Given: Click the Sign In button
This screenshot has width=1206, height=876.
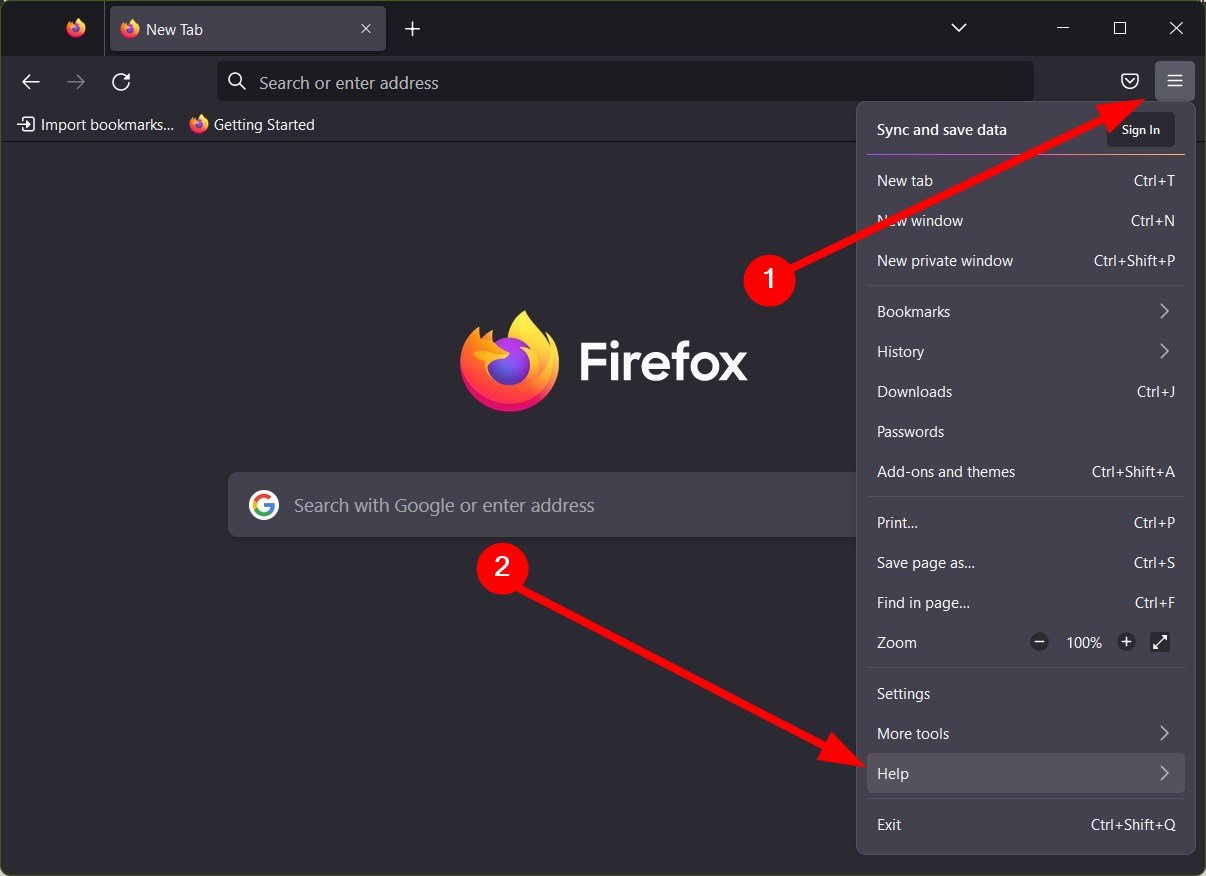Looking at the screenshot, I should click(x=1141, y=130).
